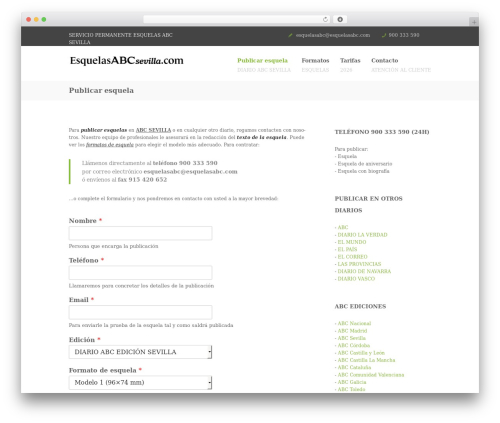
Task: Open ABC Castilla y León link
Action: [x=361, y=353]
